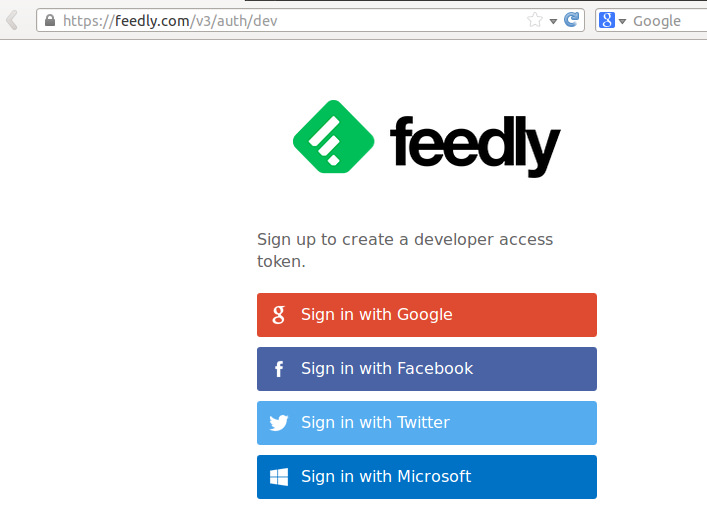Click the Microsoft Windows logo icon
This screenshot has width=707, height=512.
pyautogui.click(x=279, y=477)
